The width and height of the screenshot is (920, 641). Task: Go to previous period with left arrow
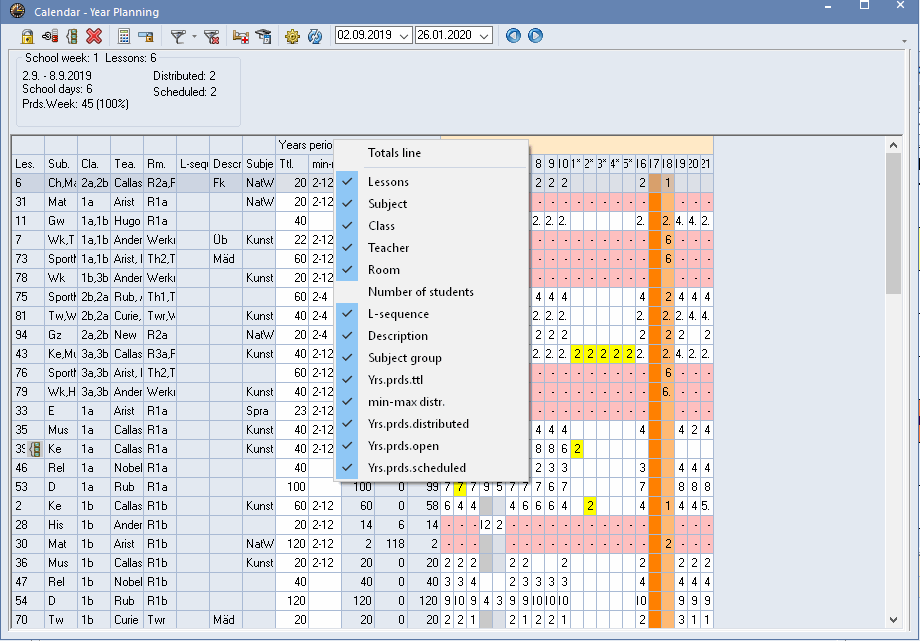tap(513, 36)
